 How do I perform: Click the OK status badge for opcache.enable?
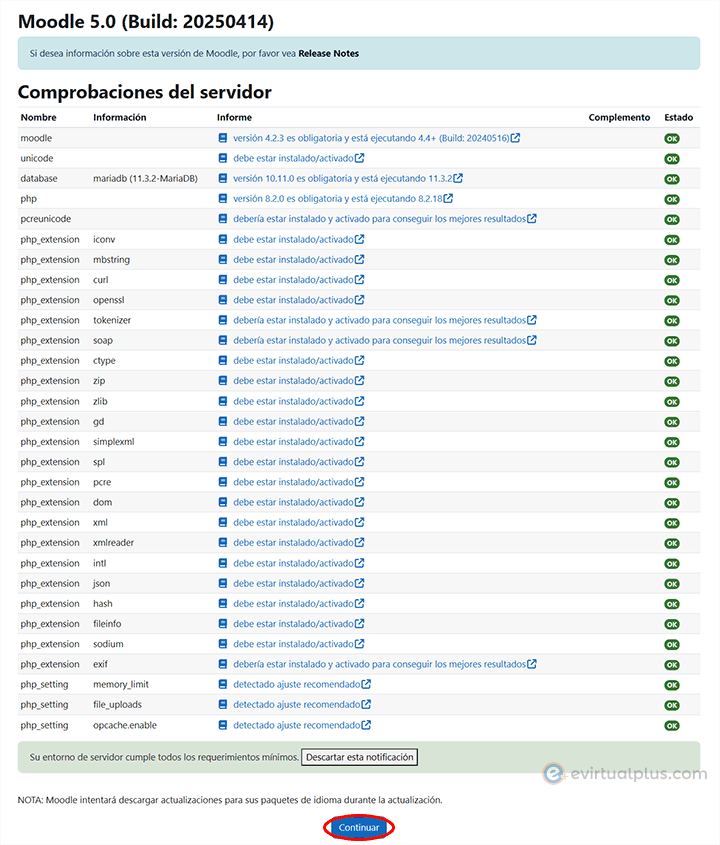(x=671, y=725)
